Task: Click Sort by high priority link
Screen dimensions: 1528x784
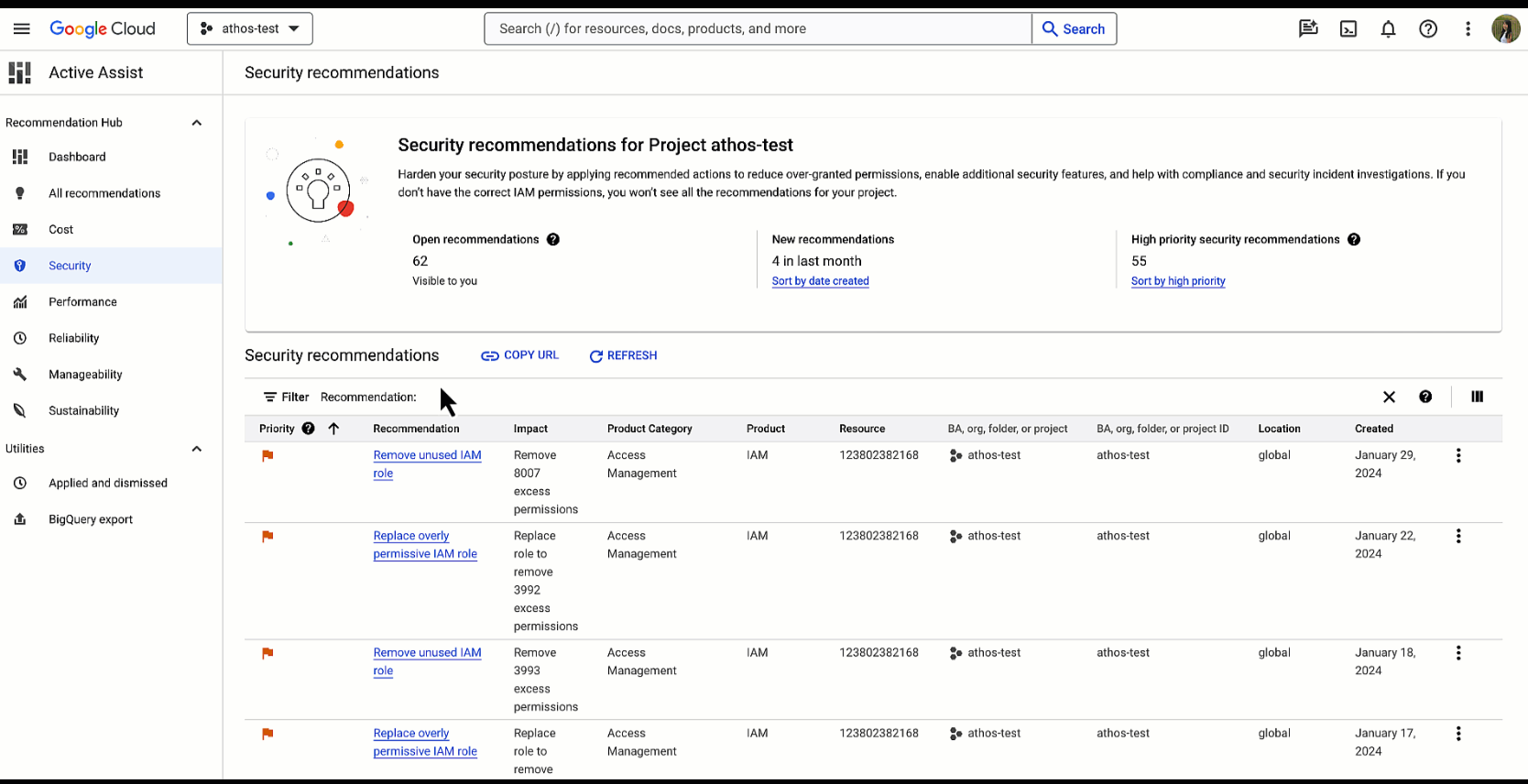Action: pyautogui.click(x=1177, y=281)
